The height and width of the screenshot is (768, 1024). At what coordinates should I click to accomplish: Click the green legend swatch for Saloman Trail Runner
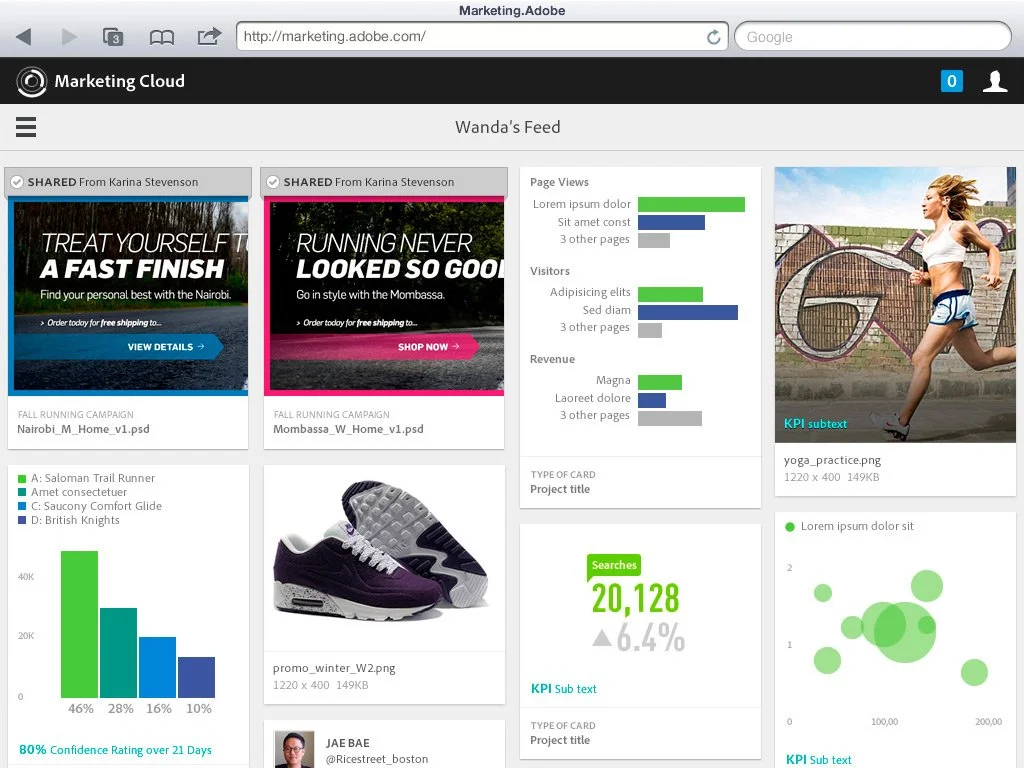coord(22,479)
